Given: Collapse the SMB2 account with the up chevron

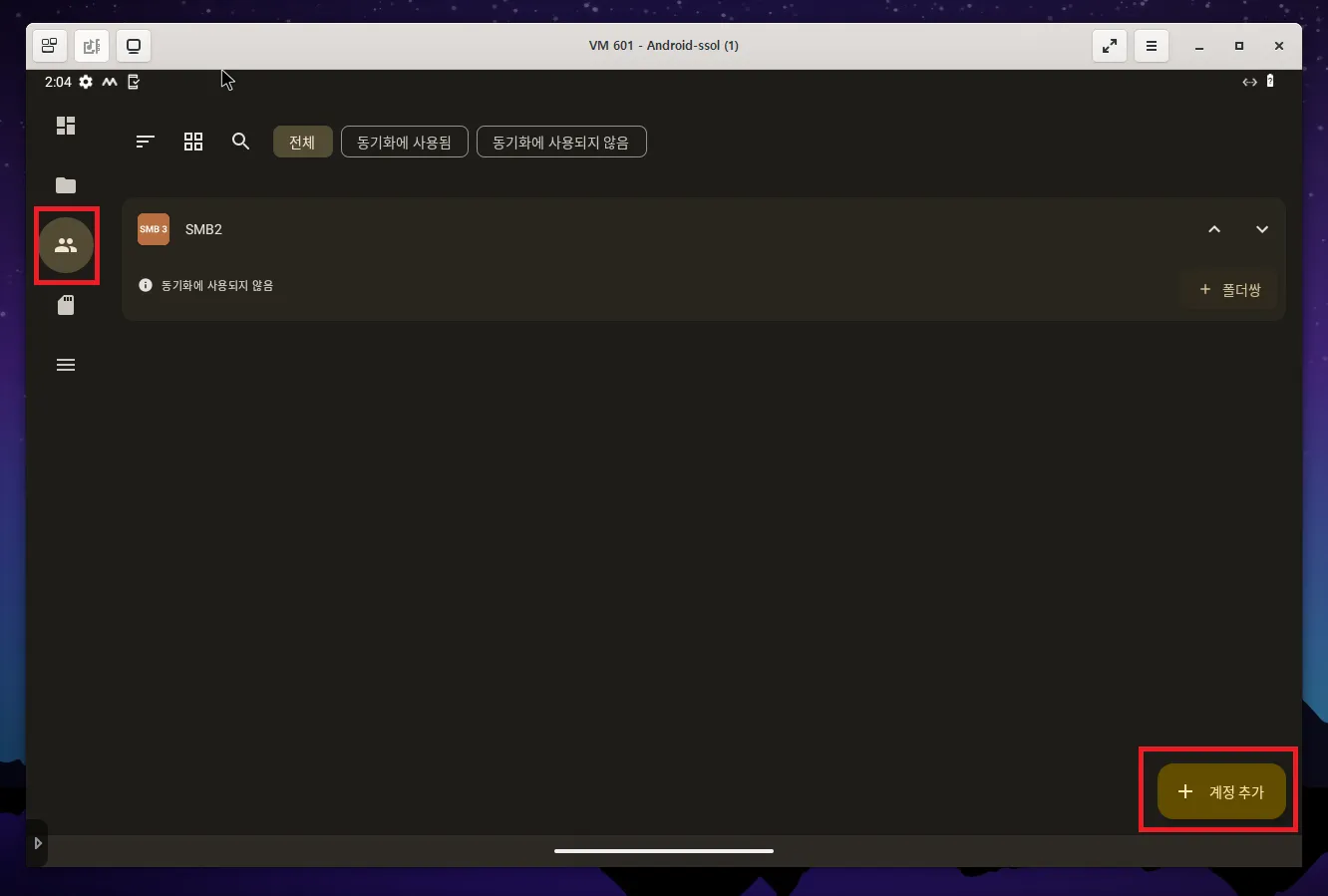Looking at the screenshot, I should [1214, 229].
